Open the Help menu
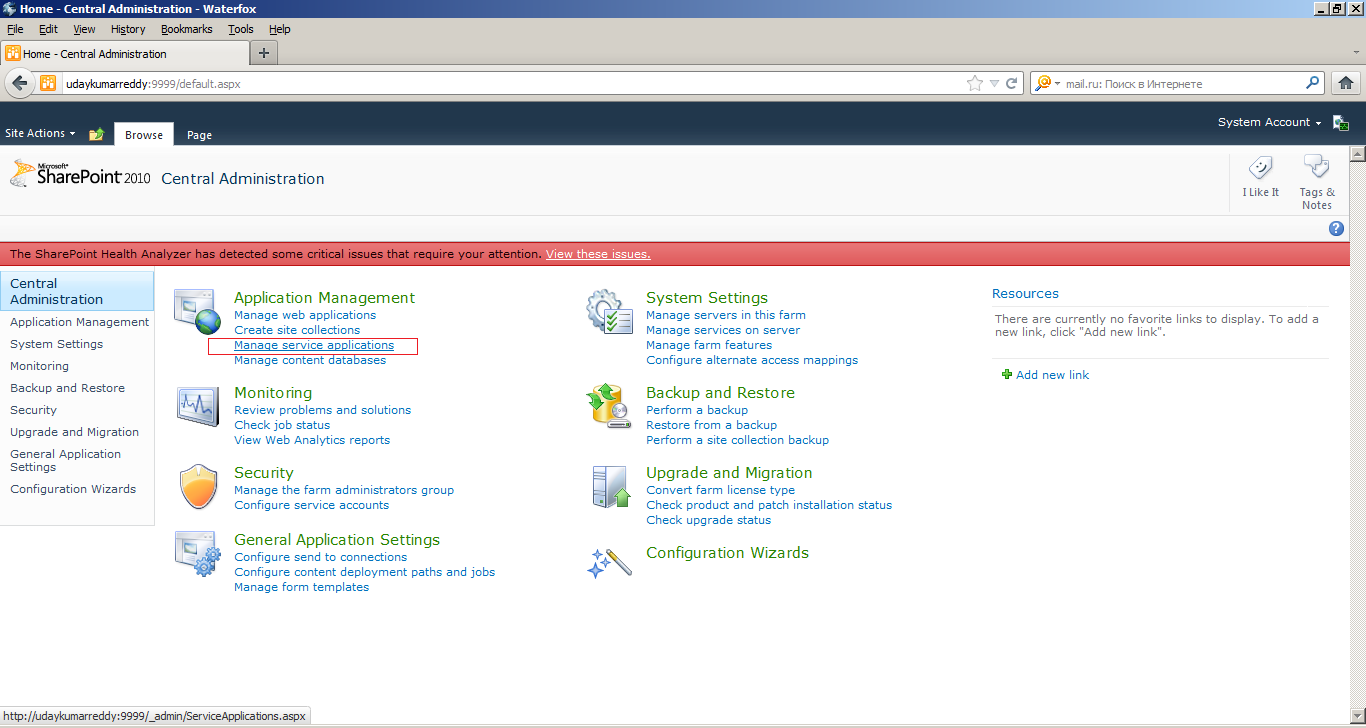Screen dimensions: 1366x728 (280, 29)
